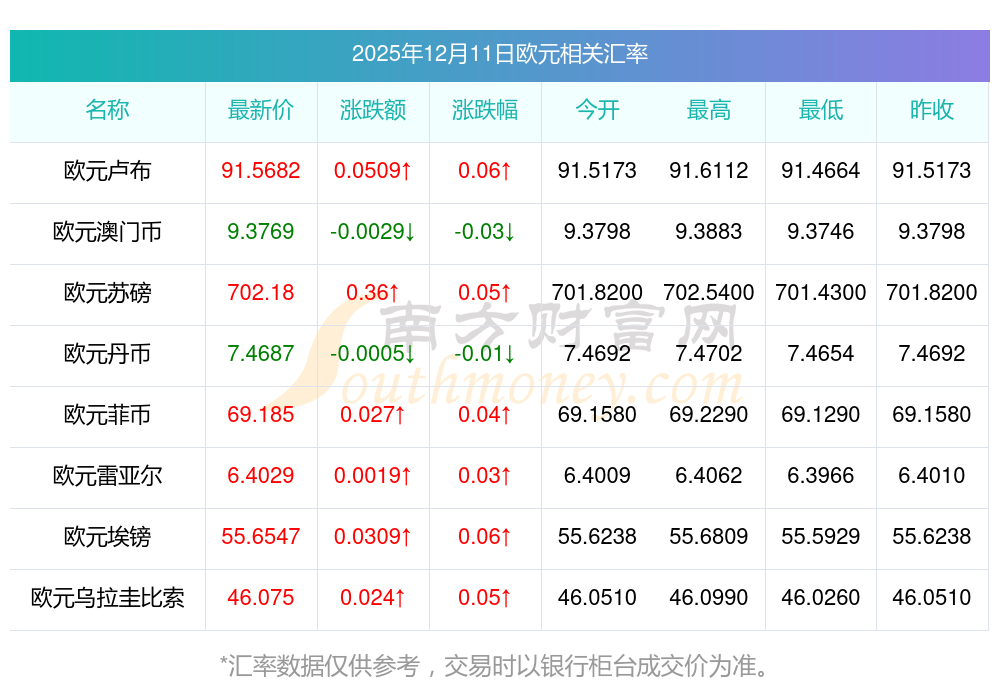Click the latest price 702.18 cell
1000x697 pixels.
tap(261, 293)
